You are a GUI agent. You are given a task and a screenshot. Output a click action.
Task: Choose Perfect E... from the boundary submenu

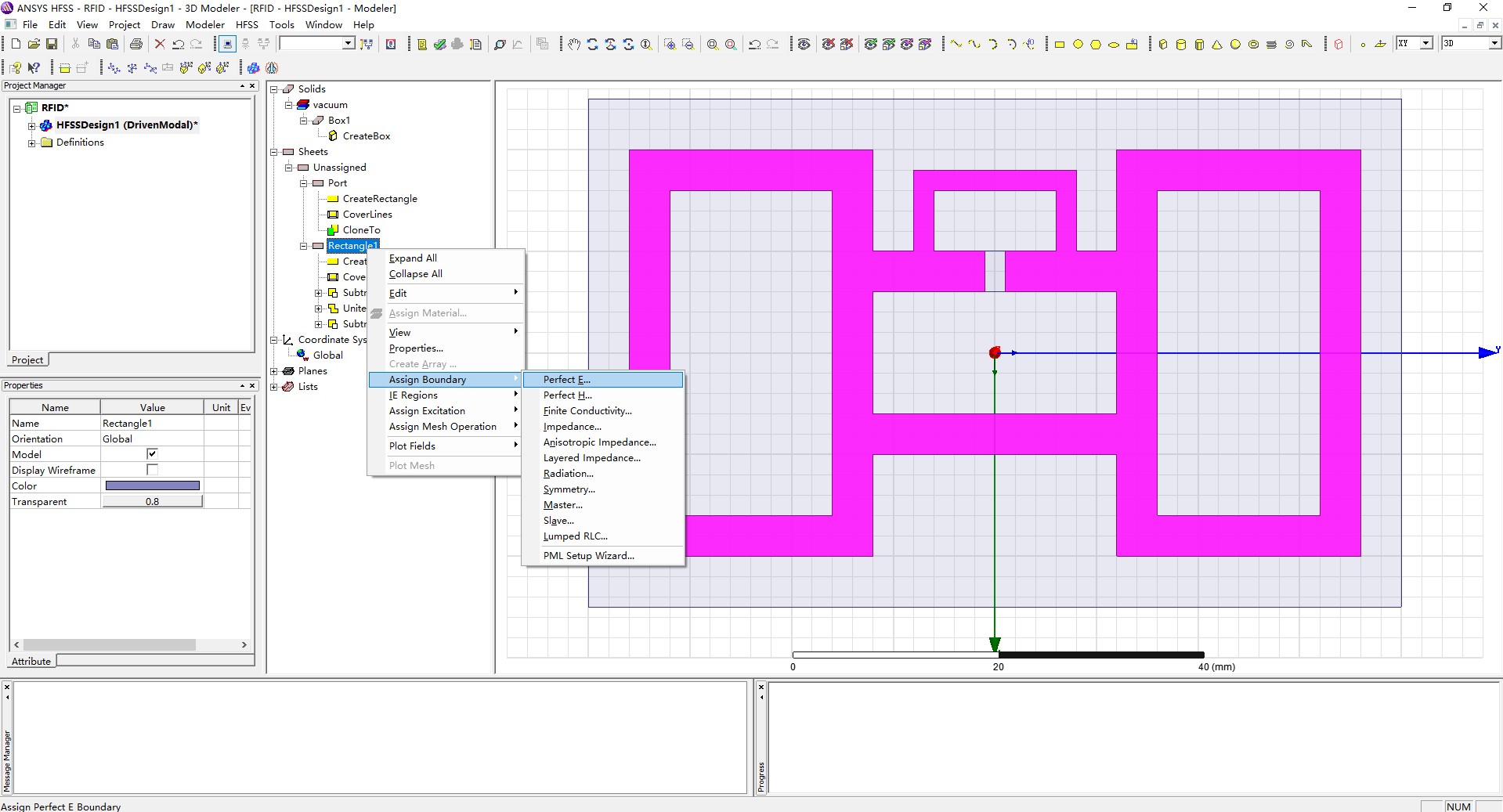coord(567,380)
